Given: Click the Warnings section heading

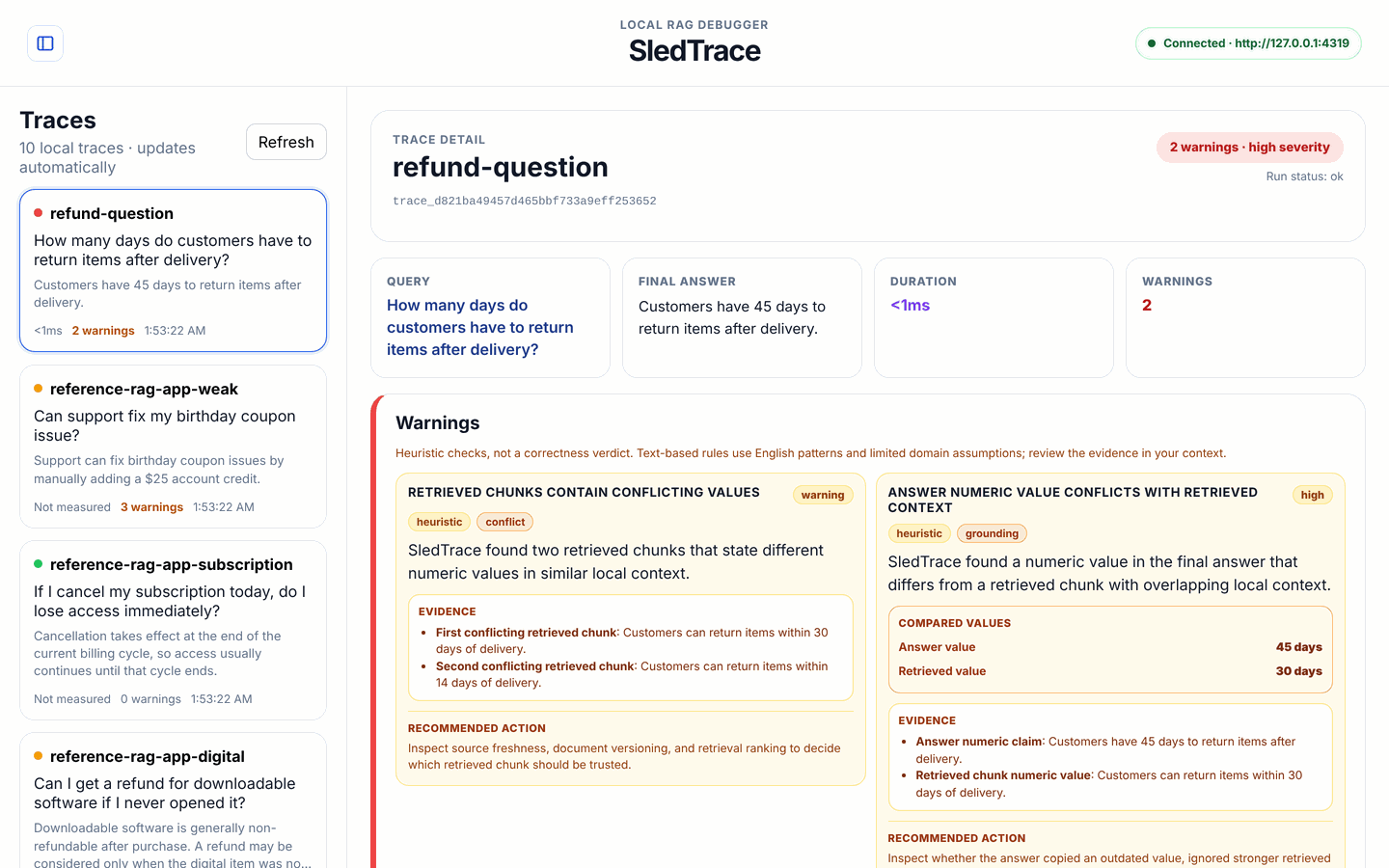Looking at the screenshot, I should [x=438, y=423].
